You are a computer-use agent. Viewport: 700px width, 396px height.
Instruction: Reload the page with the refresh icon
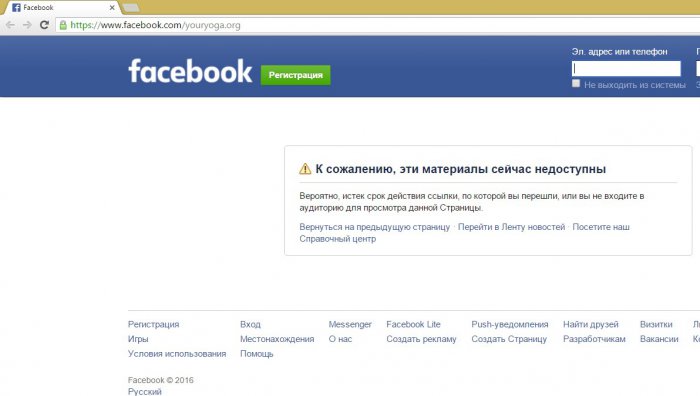tap(44, 25)
